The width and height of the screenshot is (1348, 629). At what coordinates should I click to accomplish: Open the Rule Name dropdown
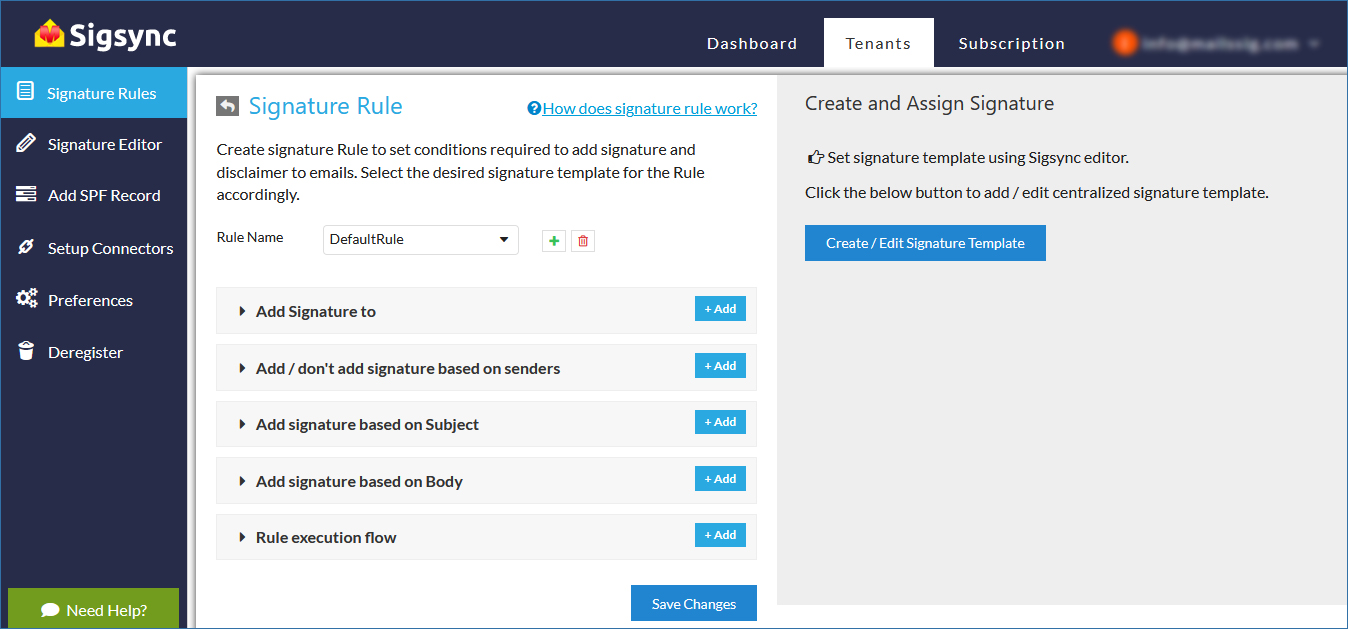pyautogui.click(x=420, y=240)
